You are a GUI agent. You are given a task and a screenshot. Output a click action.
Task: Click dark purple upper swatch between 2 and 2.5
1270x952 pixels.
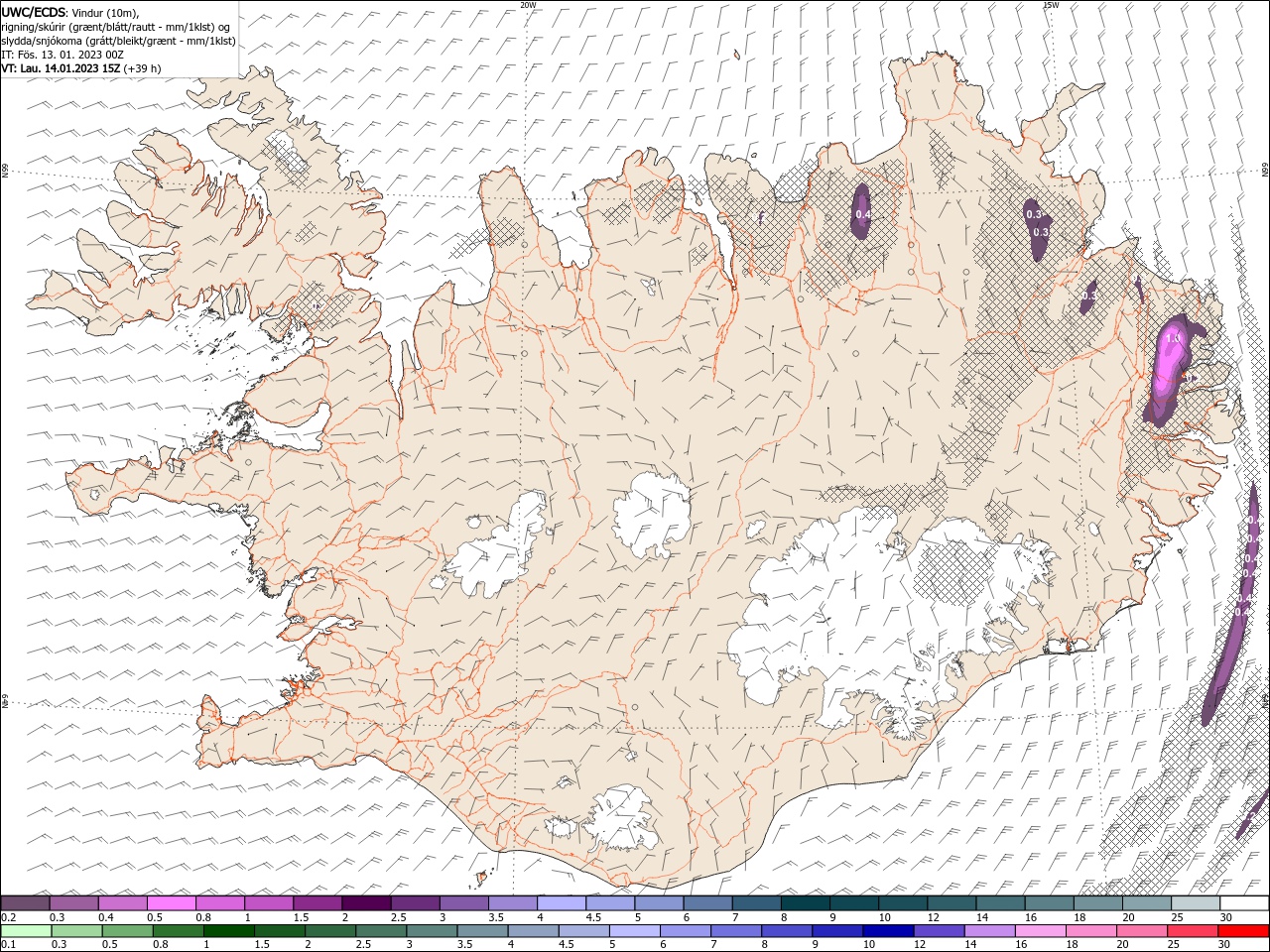coord(365,903)
